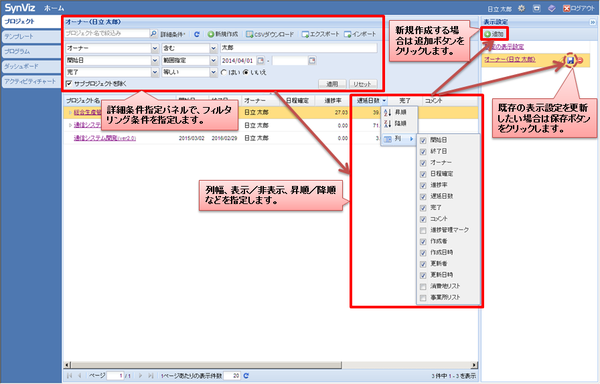Click the 追加 add button in 表示設定
This screenshot has height=384, width=600.
pyautogui.click(x=494, y=34)
